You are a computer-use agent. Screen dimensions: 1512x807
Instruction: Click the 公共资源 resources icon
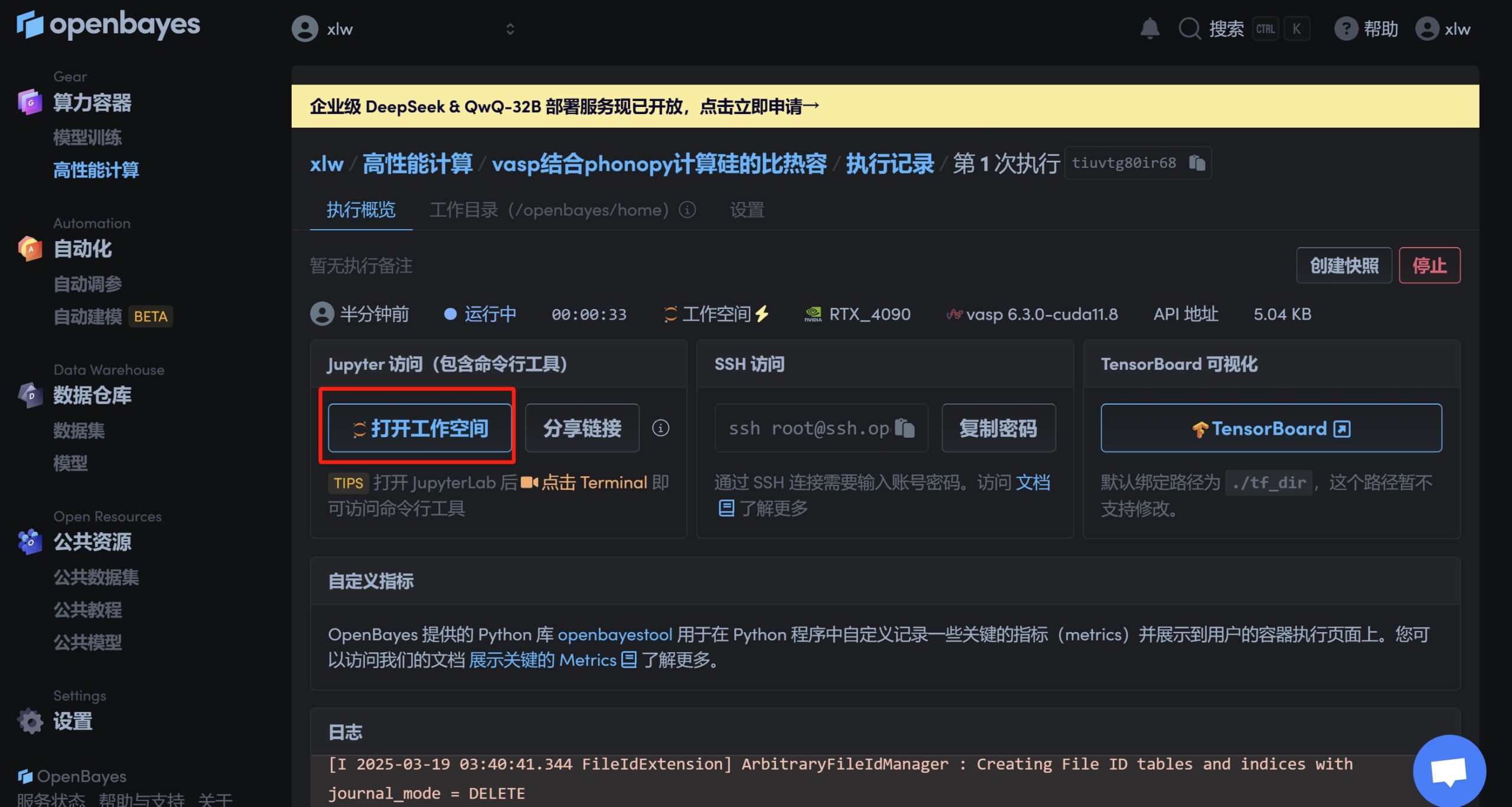coord(30,542)
